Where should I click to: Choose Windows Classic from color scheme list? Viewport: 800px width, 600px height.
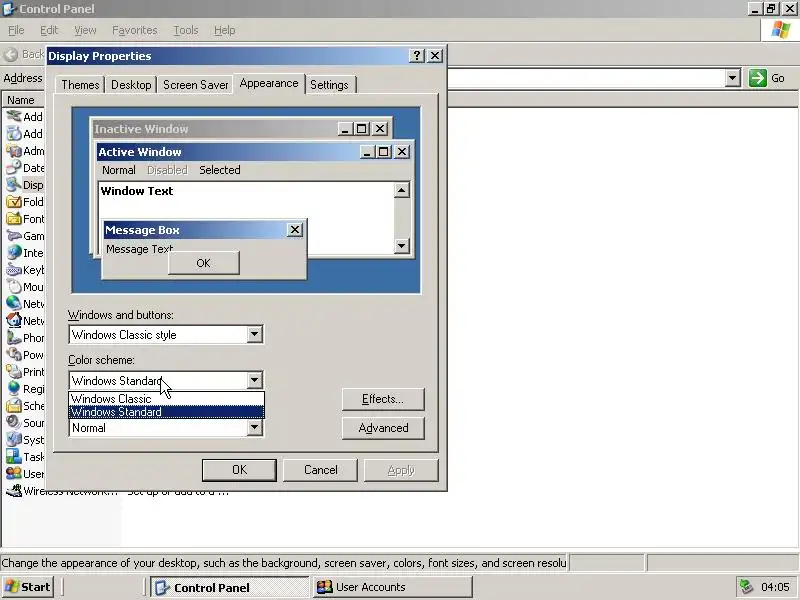click(166, 398)
